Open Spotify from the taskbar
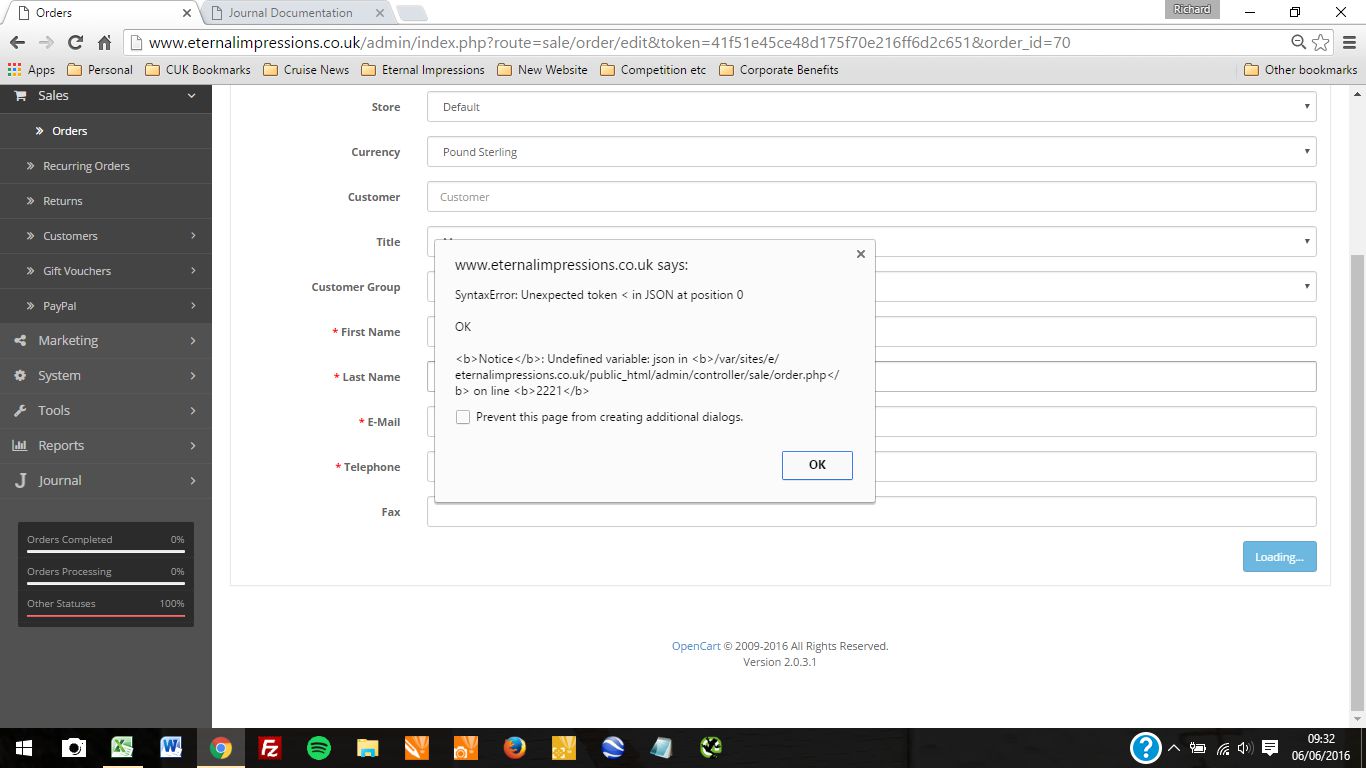 318,747
